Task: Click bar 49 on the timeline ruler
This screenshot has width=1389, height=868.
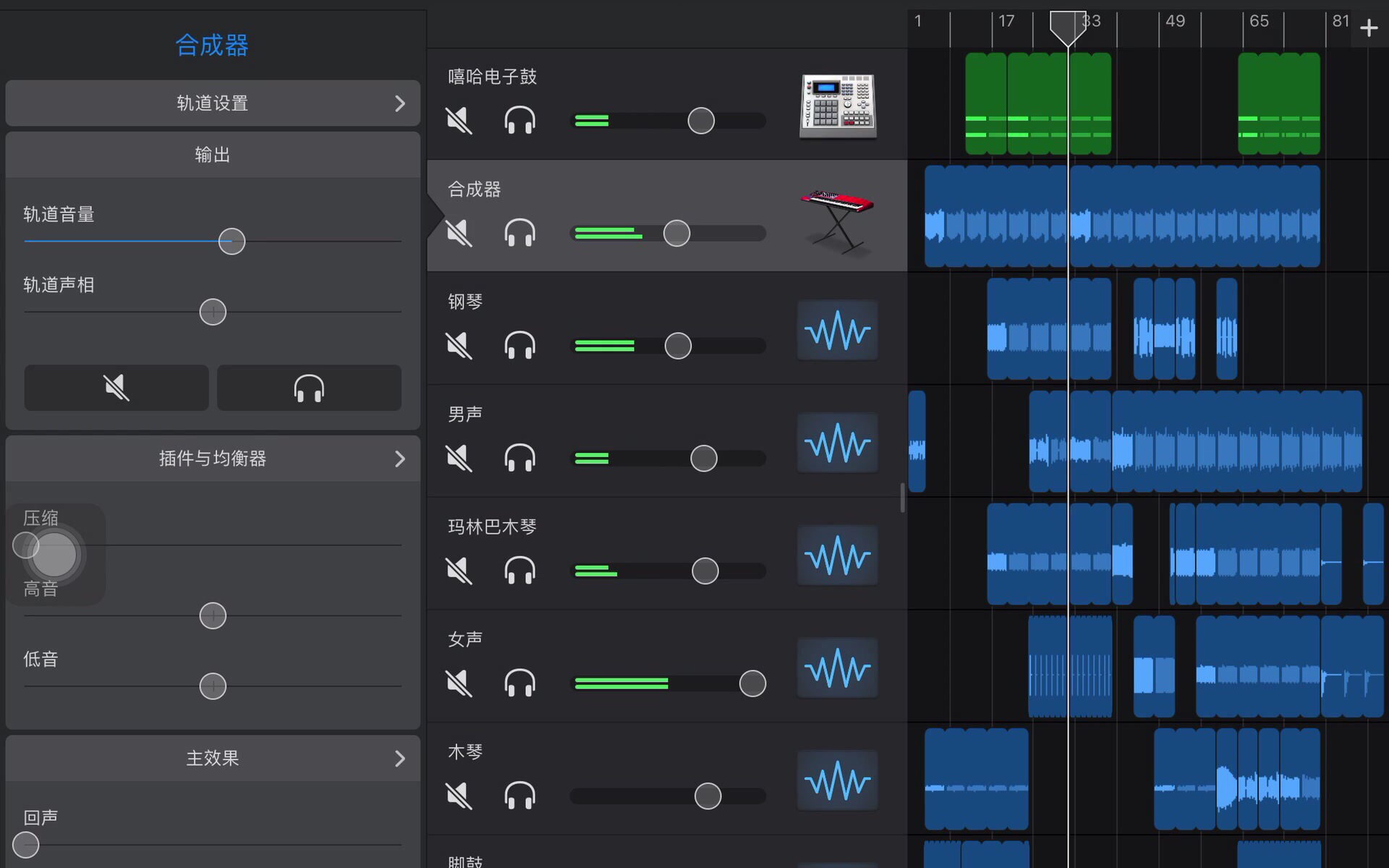Action: click(1175, 21)
